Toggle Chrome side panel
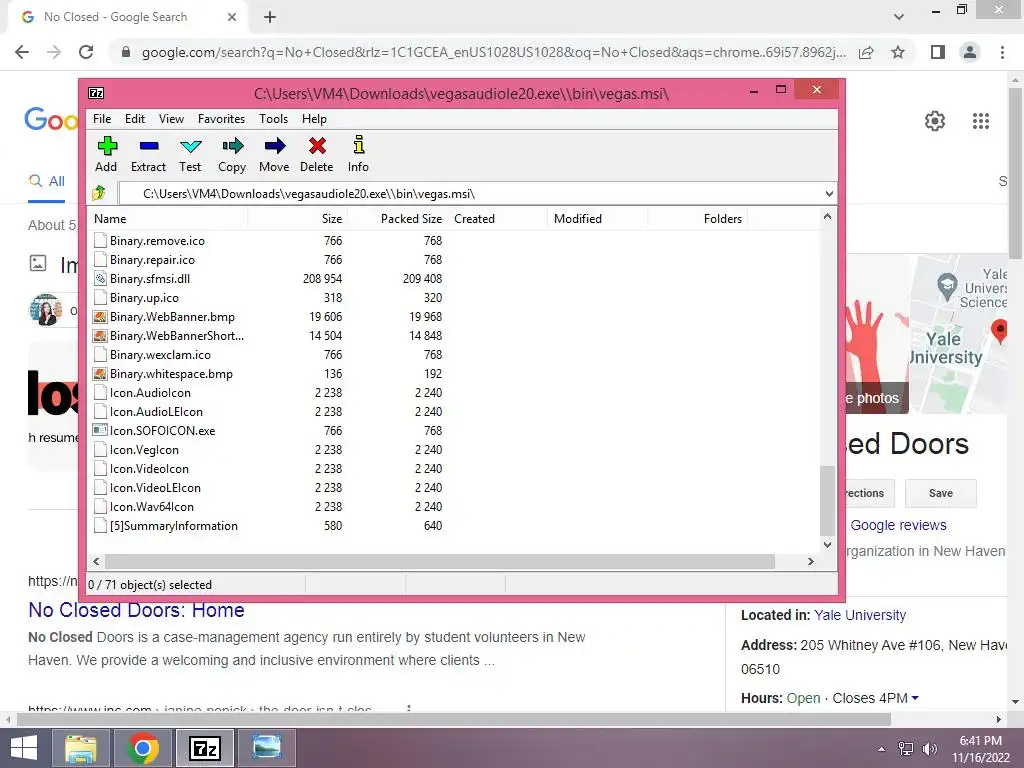The height and width of the screenshot is (768, 1024). coord(938,52)
